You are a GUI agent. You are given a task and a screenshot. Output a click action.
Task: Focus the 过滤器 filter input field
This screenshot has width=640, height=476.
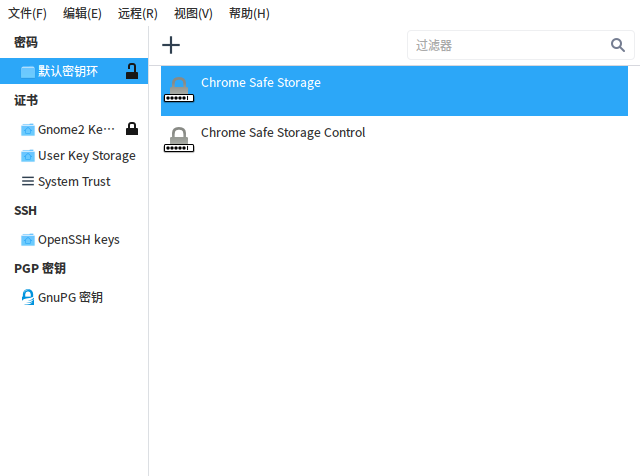[520, 45]
